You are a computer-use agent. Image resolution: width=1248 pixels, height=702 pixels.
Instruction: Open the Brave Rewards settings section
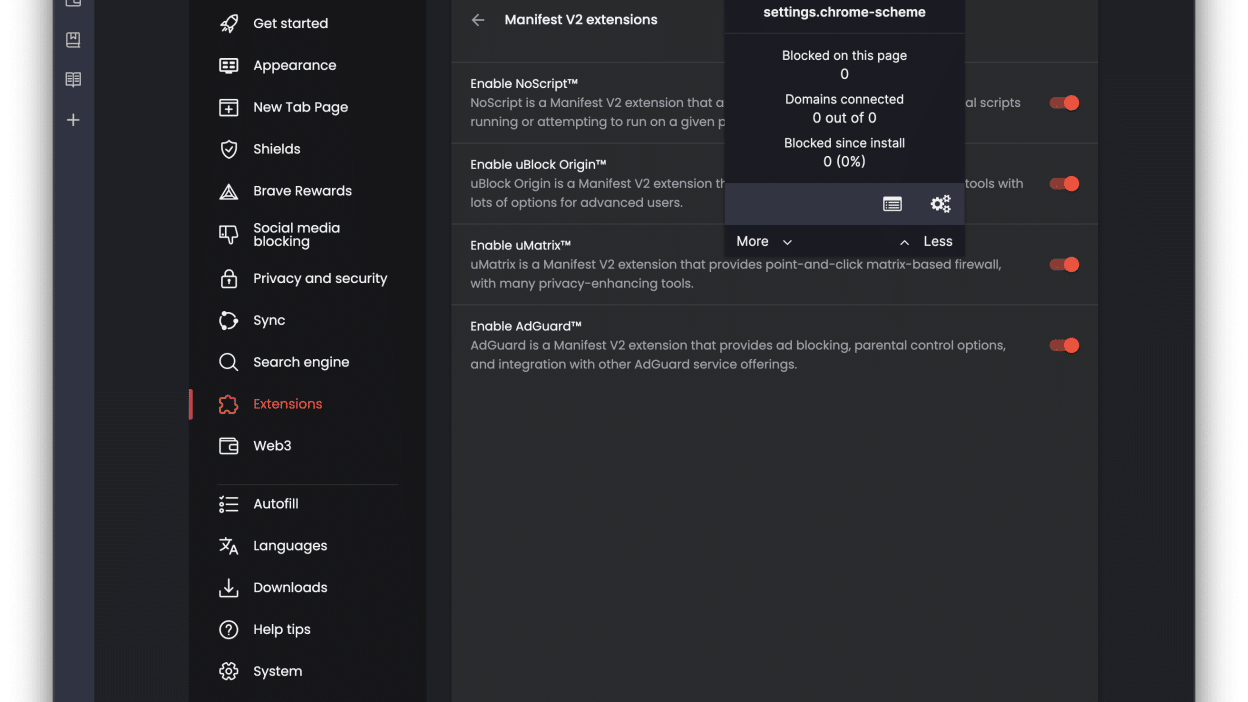(x=301, y=190)
